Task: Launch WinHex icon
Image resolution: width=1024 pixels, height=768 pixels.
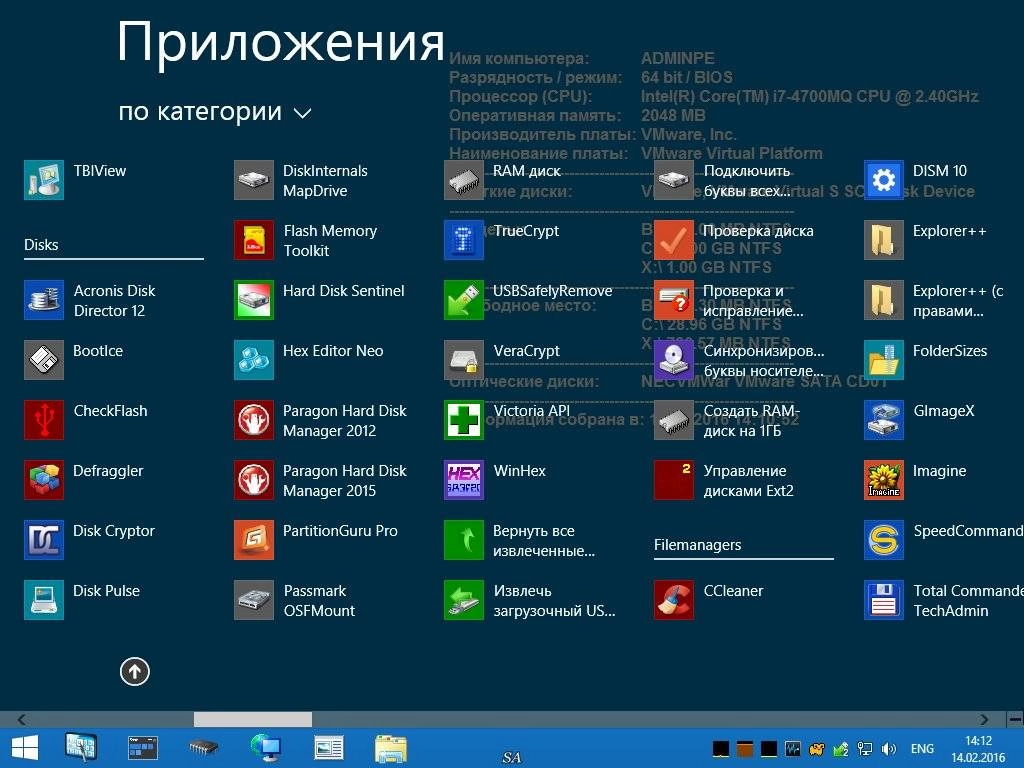Action: coord(464,480)
